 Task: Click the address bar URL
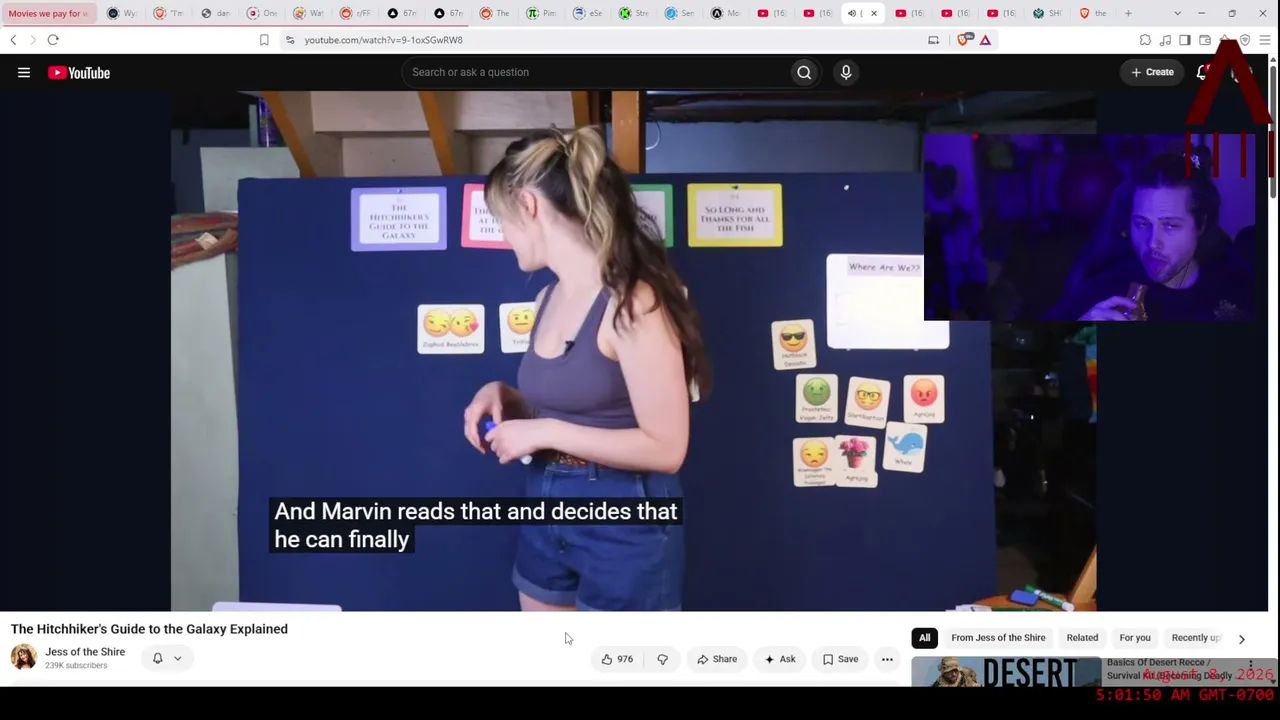click(383, 40)
